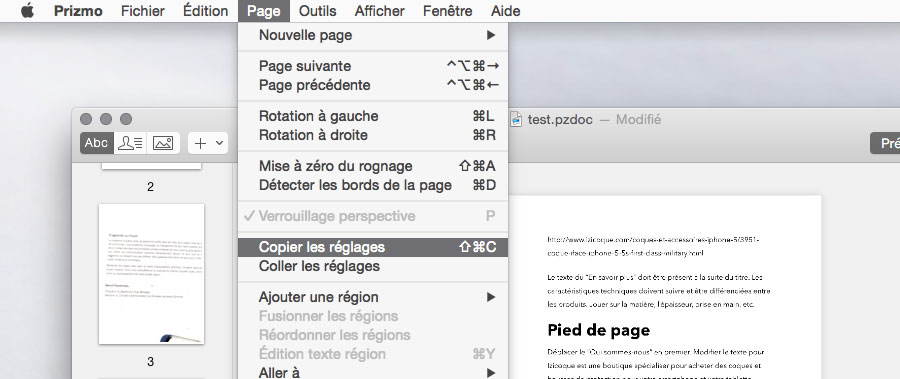Choose Page suivante
900x379 pixels.
(x=373, y=66)
